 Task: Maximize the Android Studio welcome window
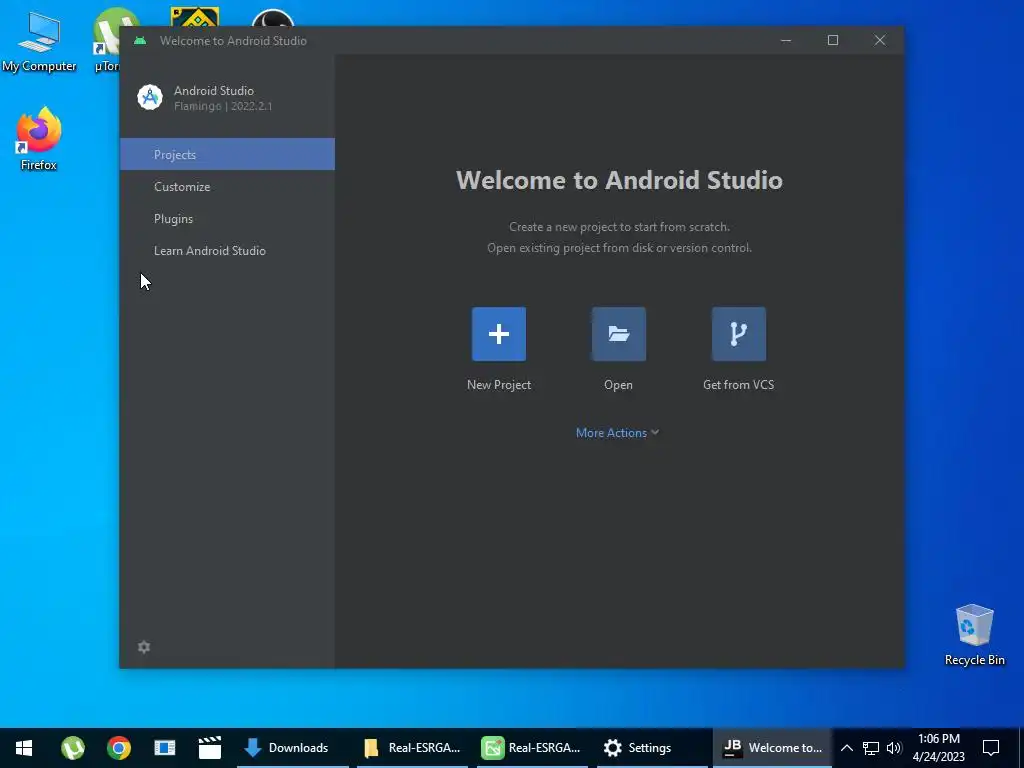pyautogui.click(x=833, y=40)
